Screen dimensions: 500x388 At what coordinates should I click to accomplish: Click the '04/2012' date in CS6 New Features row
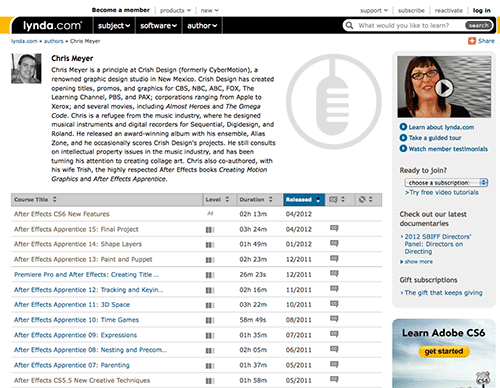point(299,214)
